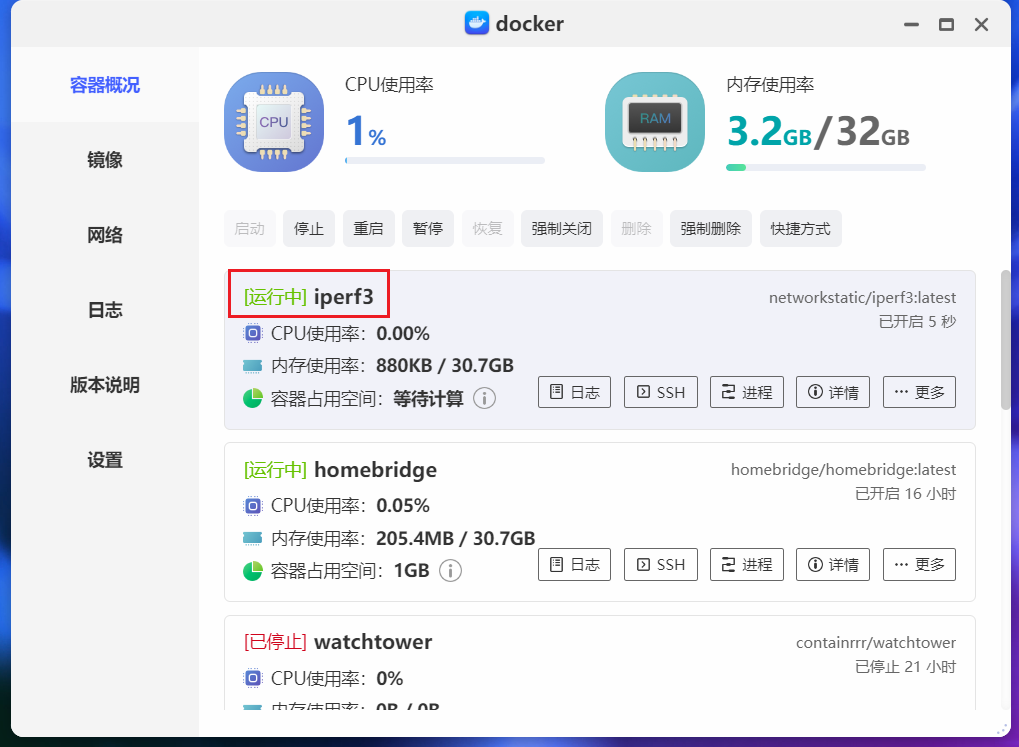Open 进程 for the iperf3 container
1019x747 pixels.
click(747, 392)
